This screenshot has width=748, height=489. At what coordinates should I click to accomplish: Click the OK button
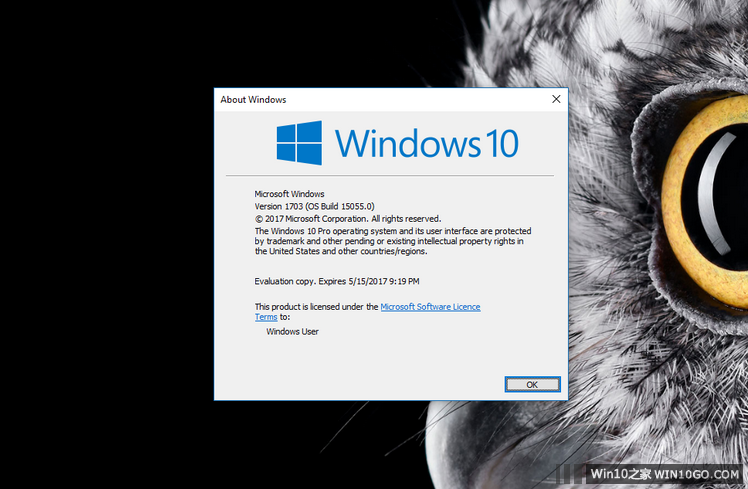click(532, 385)
